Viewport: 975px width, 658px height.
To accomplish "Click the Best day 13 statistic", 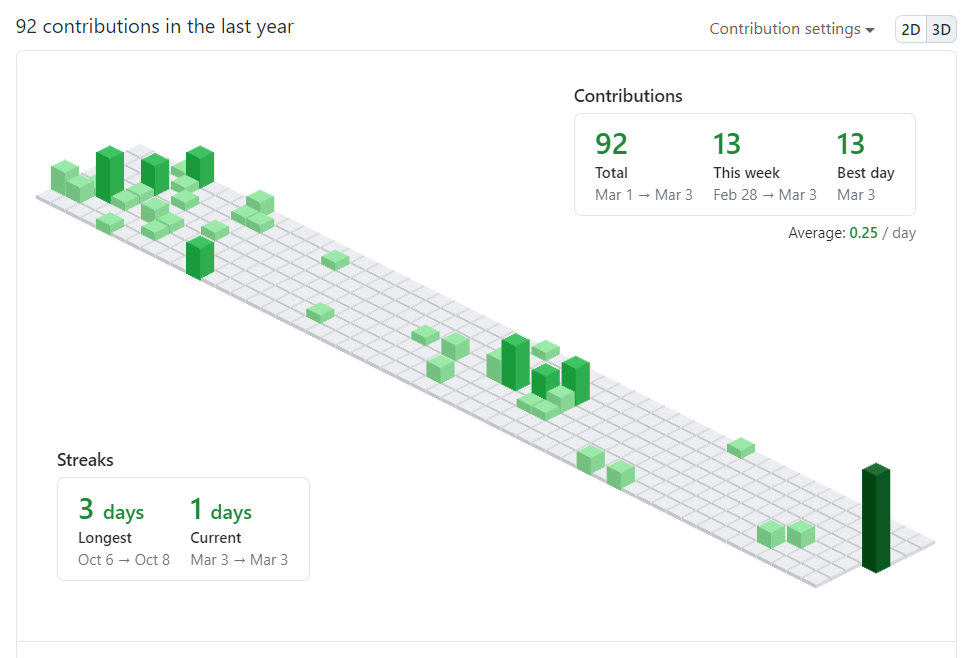I will (851, 144).
